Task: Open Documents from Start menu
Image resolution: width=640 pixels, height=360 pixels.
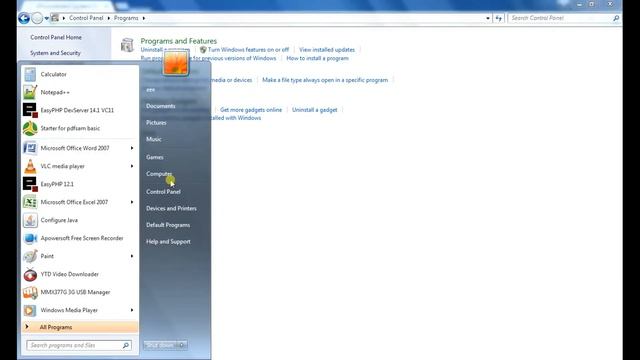Action: click(x=161, y=106)
